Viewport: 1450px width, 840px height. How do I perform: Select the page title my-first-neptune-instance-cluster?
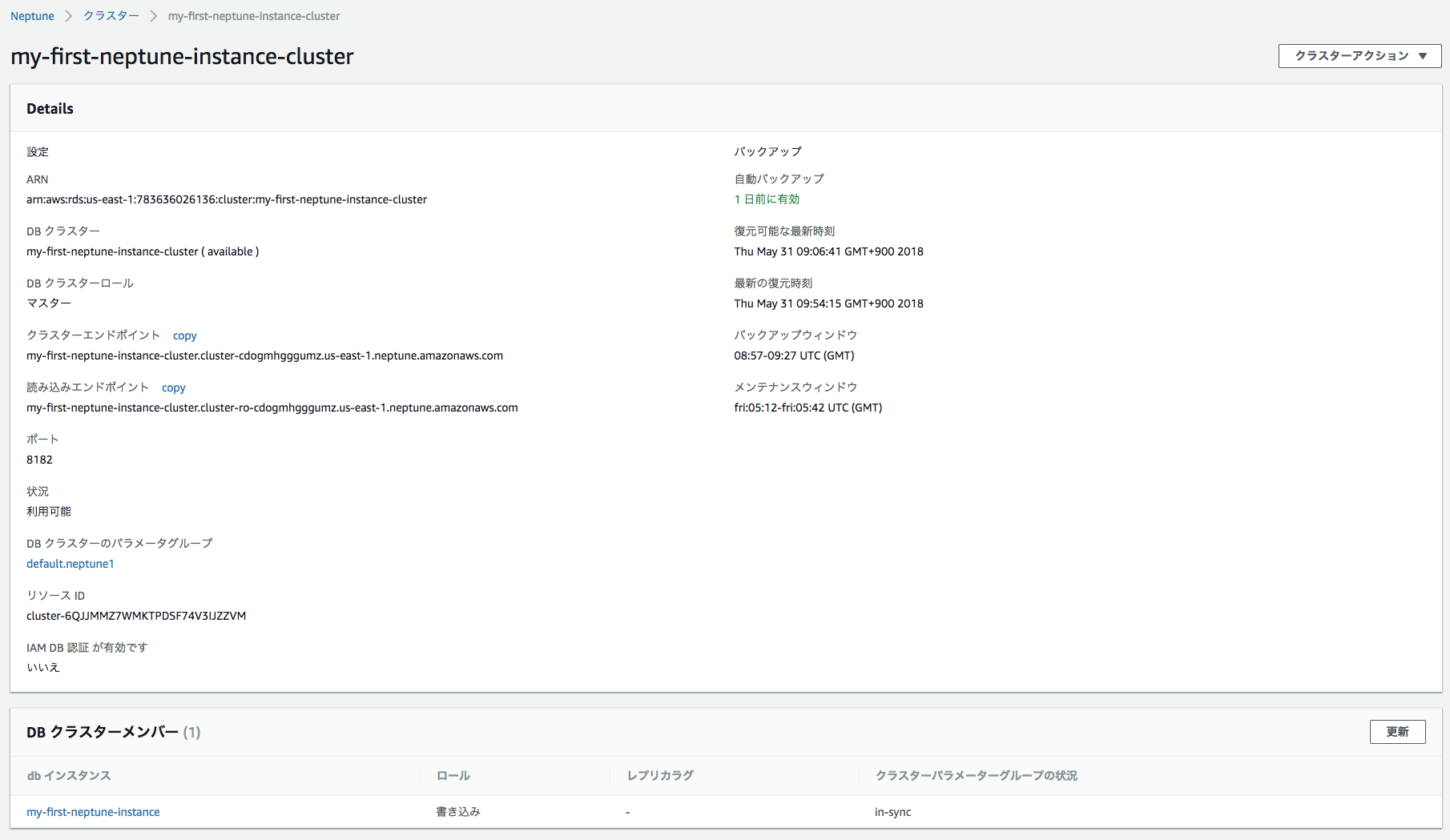(182, 56)
